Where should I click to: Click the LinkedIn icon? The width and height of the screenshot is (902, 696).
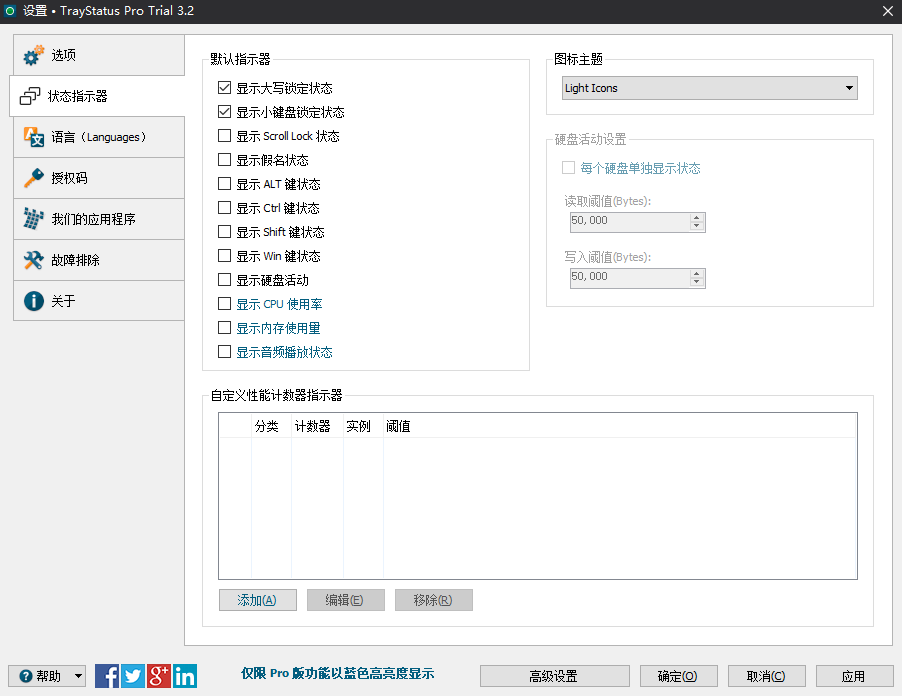(185, 676)
